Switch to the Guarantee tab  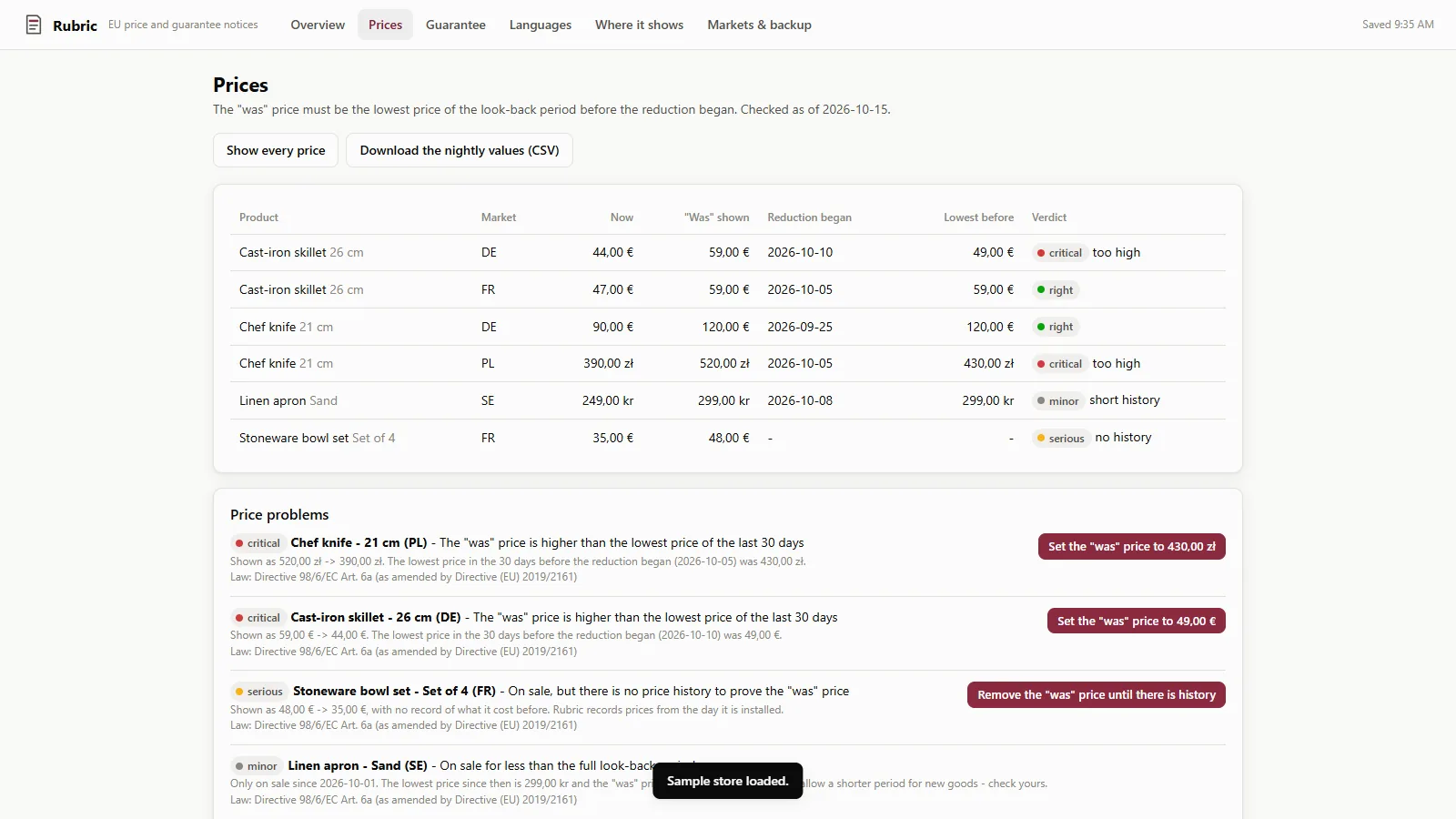456,25
